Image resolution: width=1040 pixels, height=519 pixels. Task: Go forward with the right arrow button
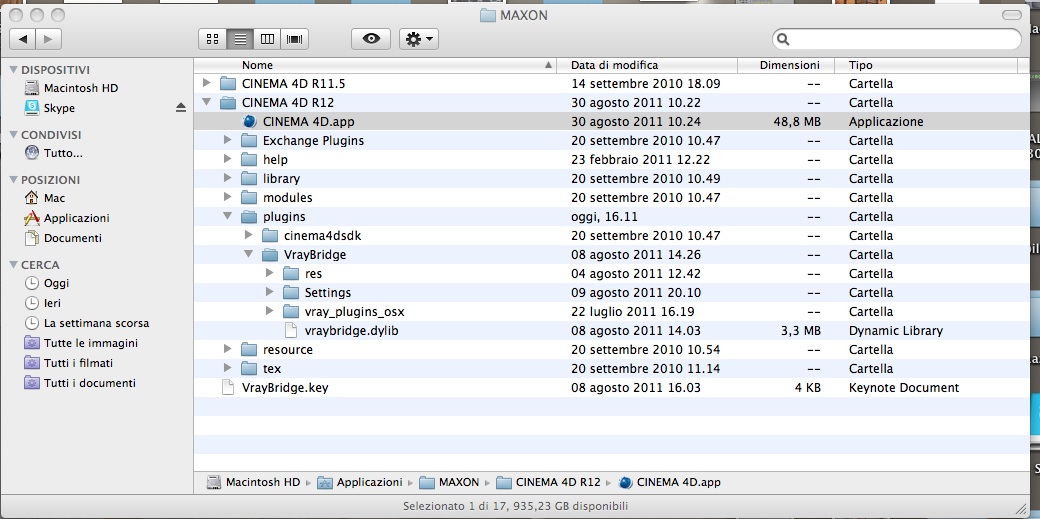pos(48,39)
